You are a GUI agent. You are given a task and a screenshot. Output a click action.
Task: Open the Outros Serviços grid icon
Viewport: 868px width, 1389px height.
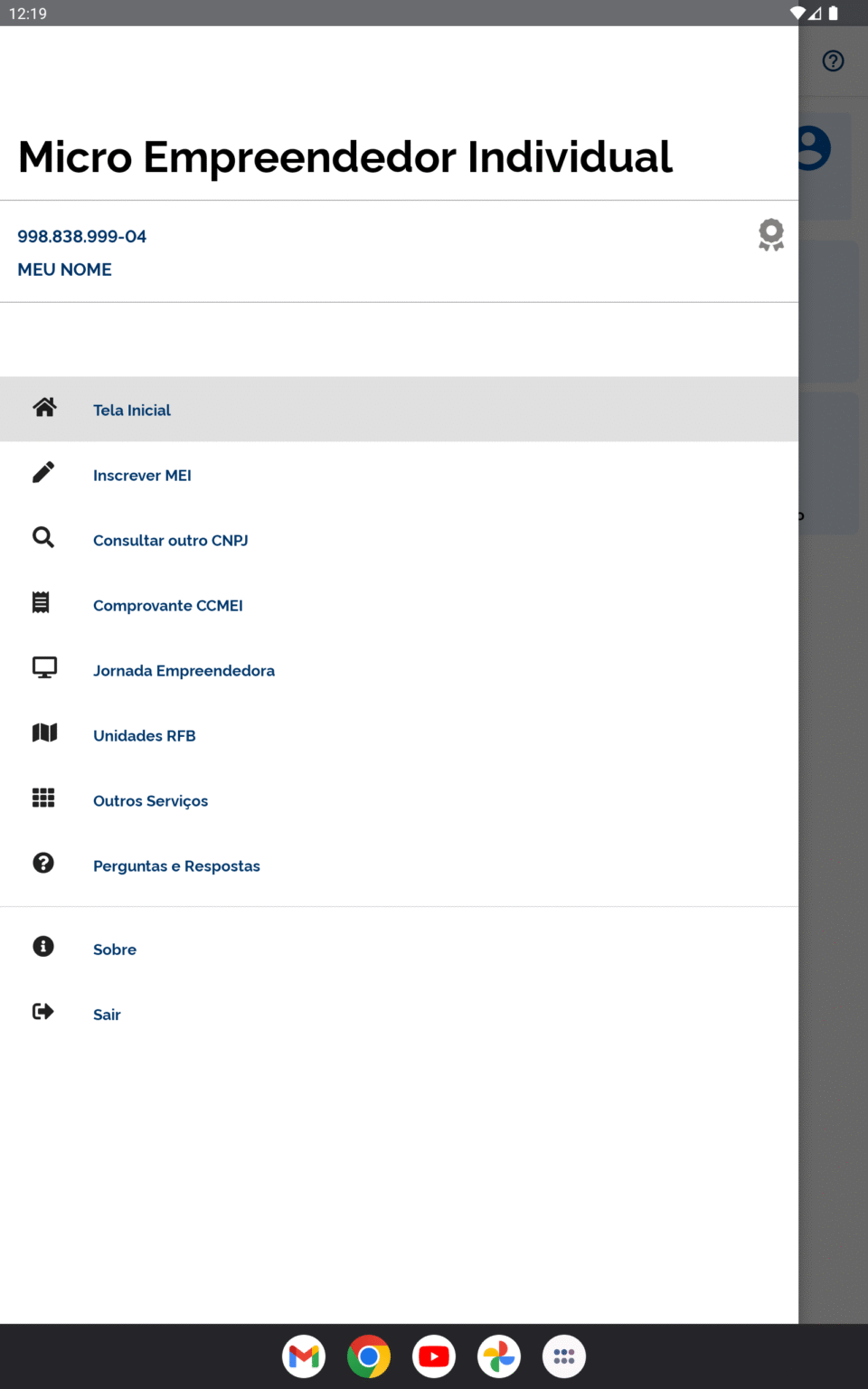pos(43,798)
